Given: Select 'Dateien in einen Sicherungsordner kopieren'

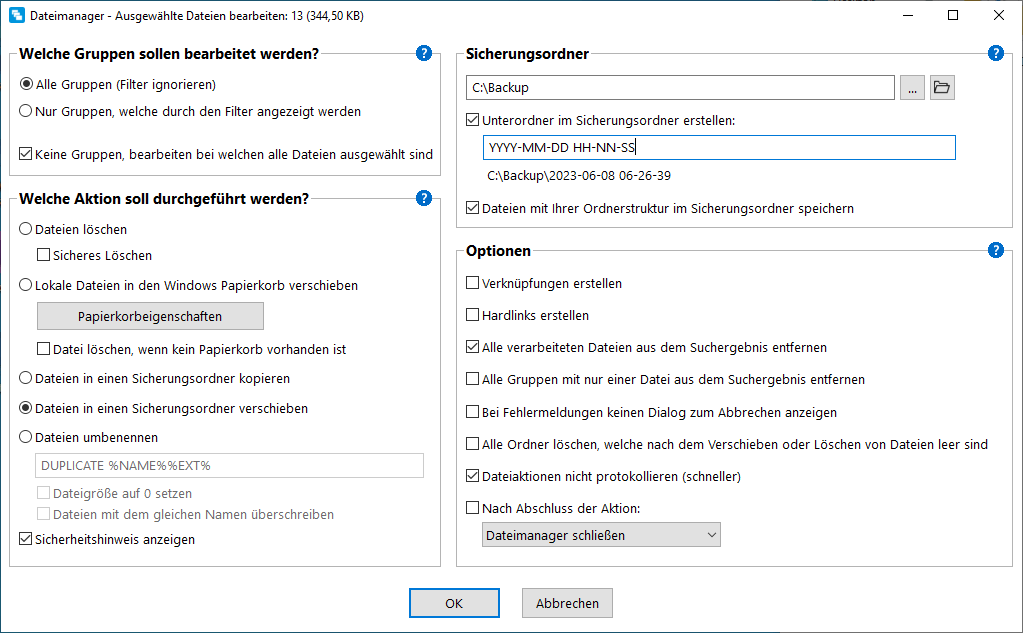Looking at the screenshot, I should tap(26, 379).
